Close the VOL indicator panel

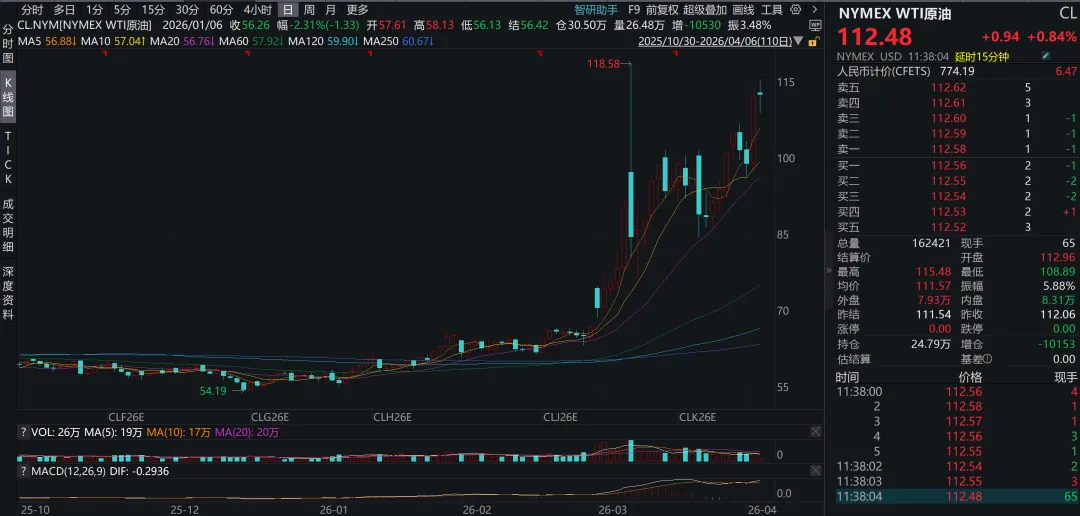point(815,432)
